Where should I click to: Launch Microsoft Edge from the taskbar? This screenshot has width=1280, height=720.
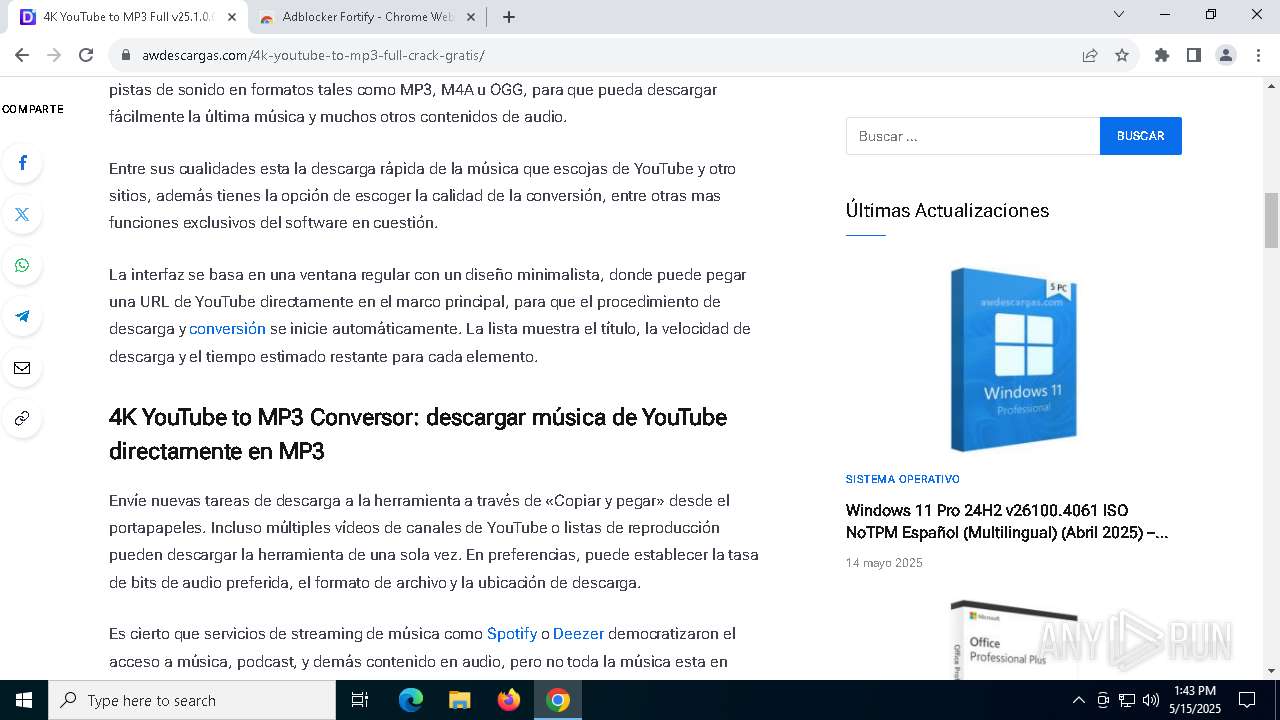[x=411, y=700]
